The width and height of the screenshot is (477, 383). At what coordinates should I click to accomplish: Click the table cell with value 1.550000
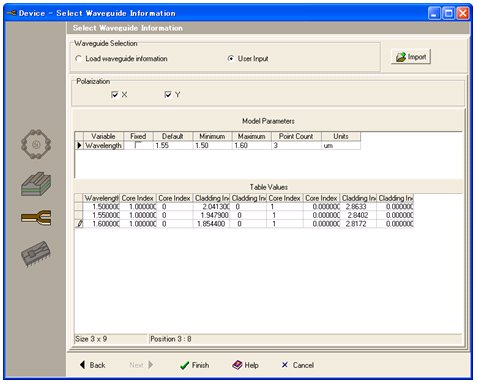click(101, 215)
